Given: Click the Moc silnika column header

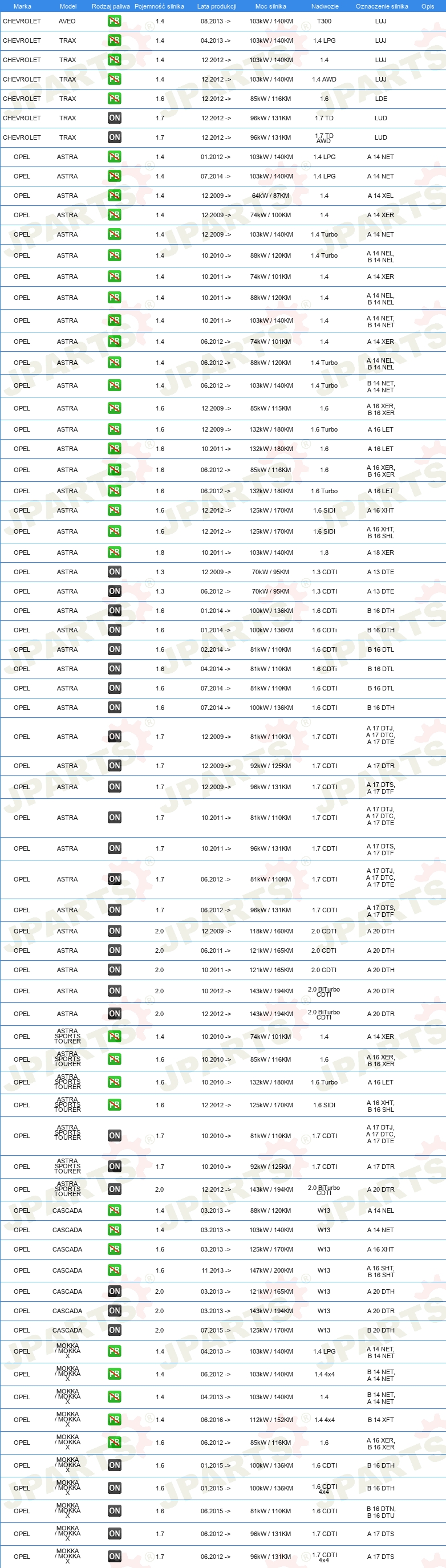Looking at the screenshot, I should click(x=271, y=6).
